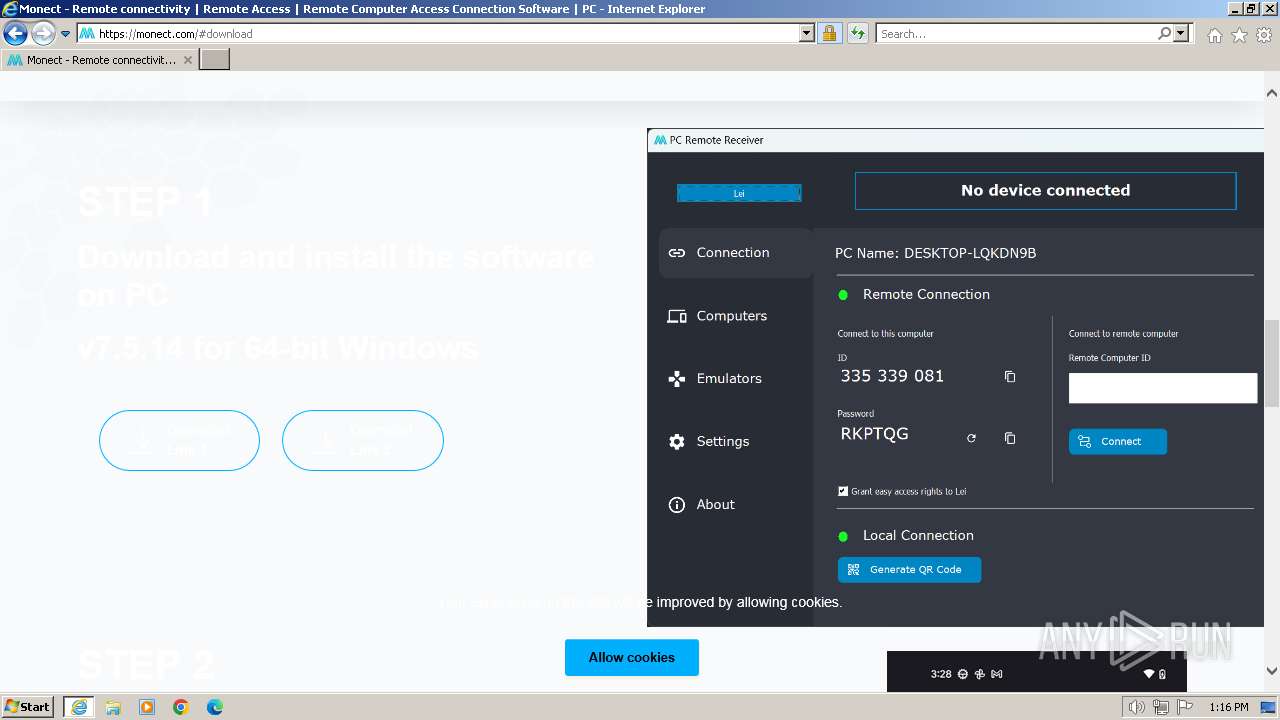Expand address bar autocomplete dropdown
The image size is (1280, 720).
coord(807,34)
